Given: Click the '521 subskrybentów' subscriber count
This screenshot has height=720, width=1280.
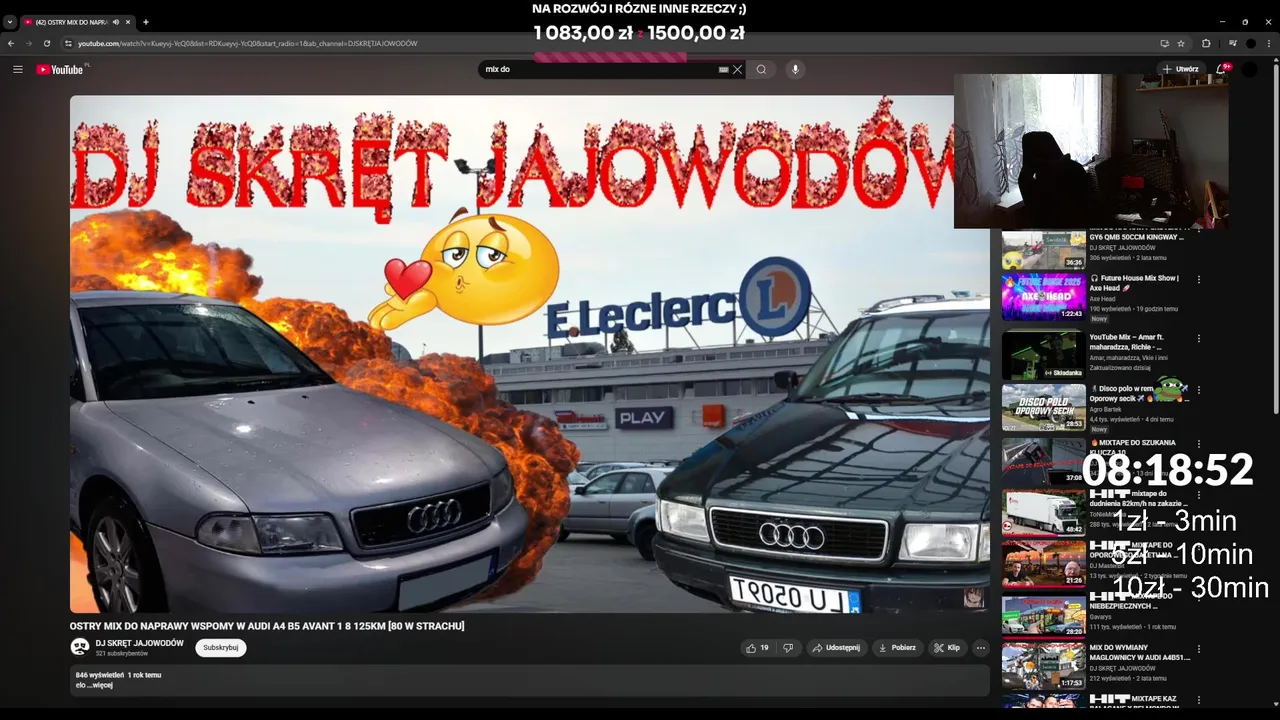Looking at the screenshot, I should click(122, 653).
